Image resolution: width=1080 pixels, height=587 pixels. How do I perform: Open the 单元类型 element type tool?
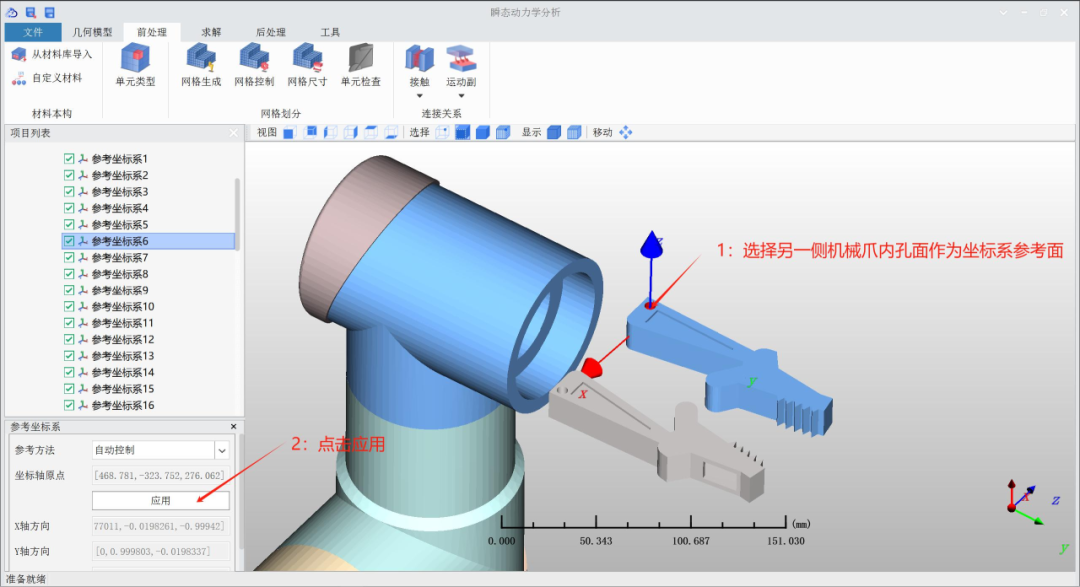click(x=135, y=66)
